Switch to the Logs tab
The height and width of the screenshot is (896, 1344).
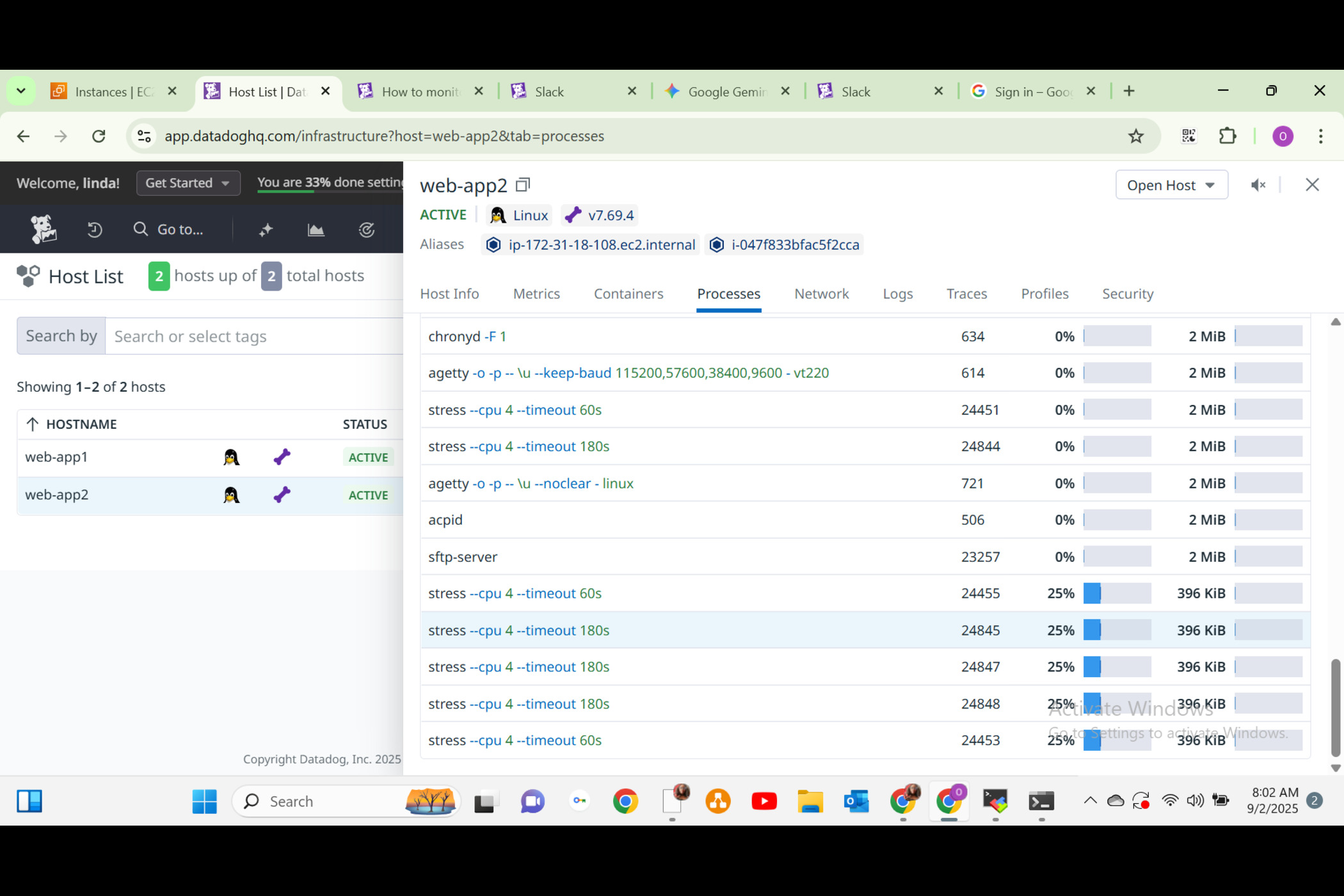[897, 294]
